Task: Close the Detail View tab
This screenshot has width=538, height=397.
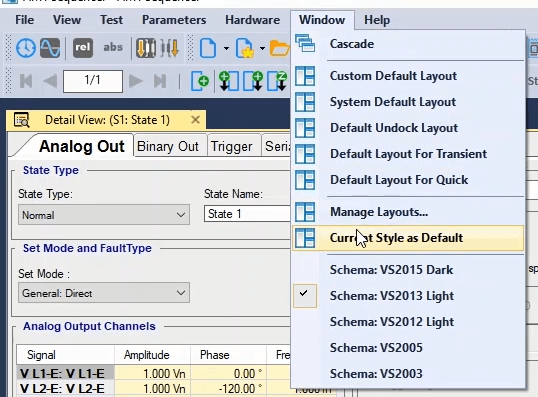Action: [x=195, y=120]
